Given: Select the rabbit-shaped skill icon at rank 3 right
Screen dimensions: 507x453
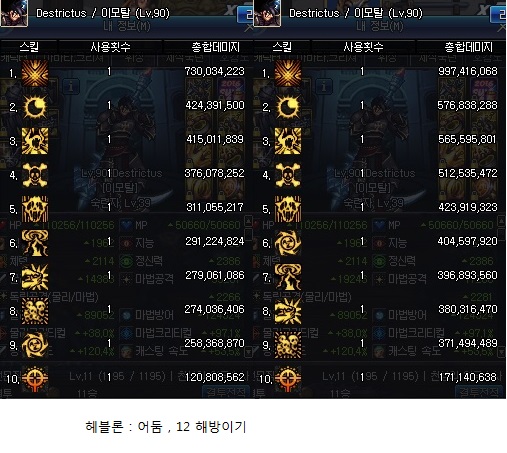Looking at the screenshot, I should click(288, 141).
